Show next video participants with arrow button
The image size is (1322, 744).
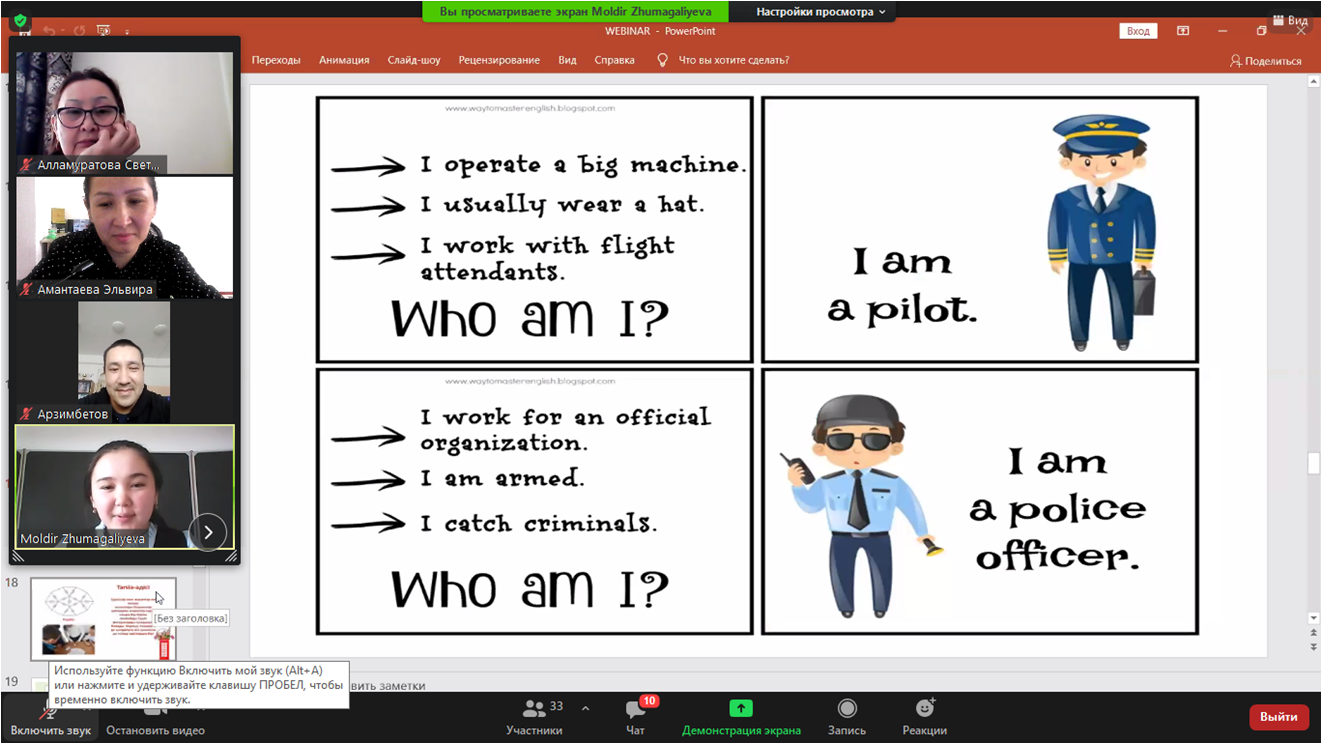pyautogui.click(x=208, y=532)
